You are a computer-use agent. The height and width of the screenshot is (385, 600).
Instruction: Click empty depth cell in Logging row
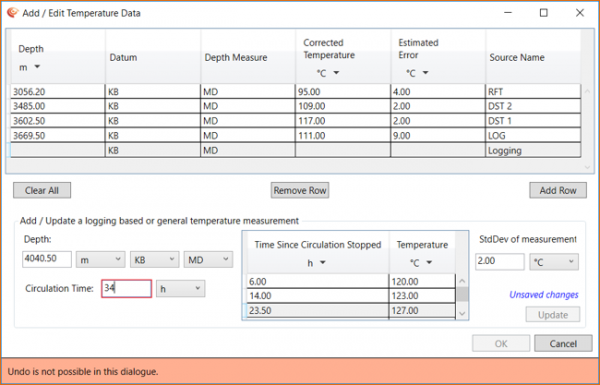(58, 150)
